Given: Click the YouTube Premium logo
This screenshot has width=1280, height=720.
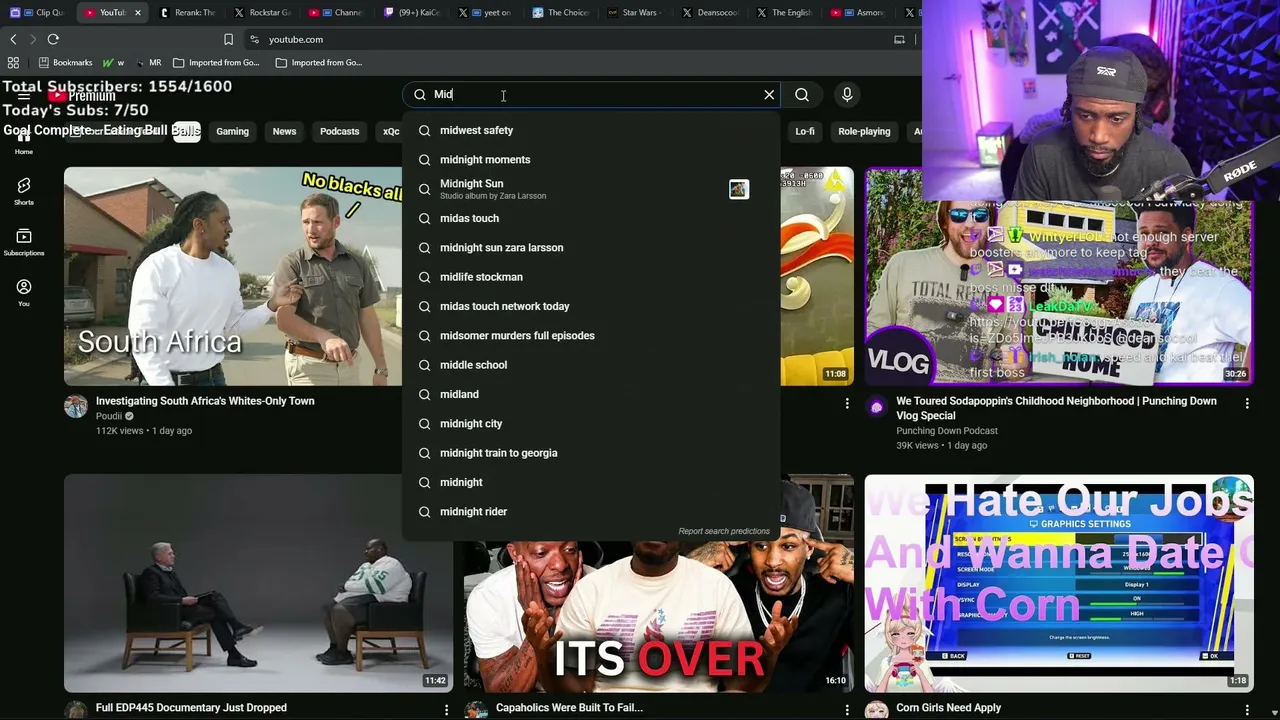Looking at the screenshot, I should (x=82, y=96).
